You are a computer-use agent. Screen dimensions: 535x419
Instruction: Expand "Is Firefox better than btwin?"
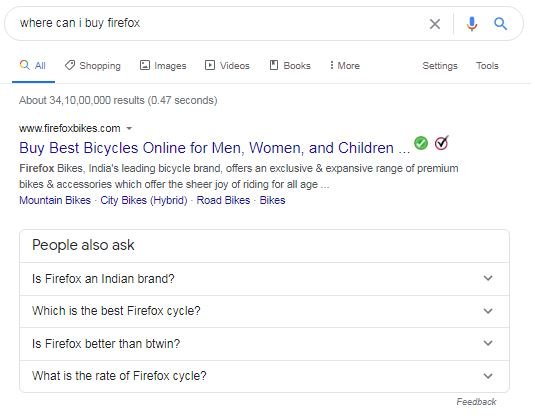click(x=264, y=344)
